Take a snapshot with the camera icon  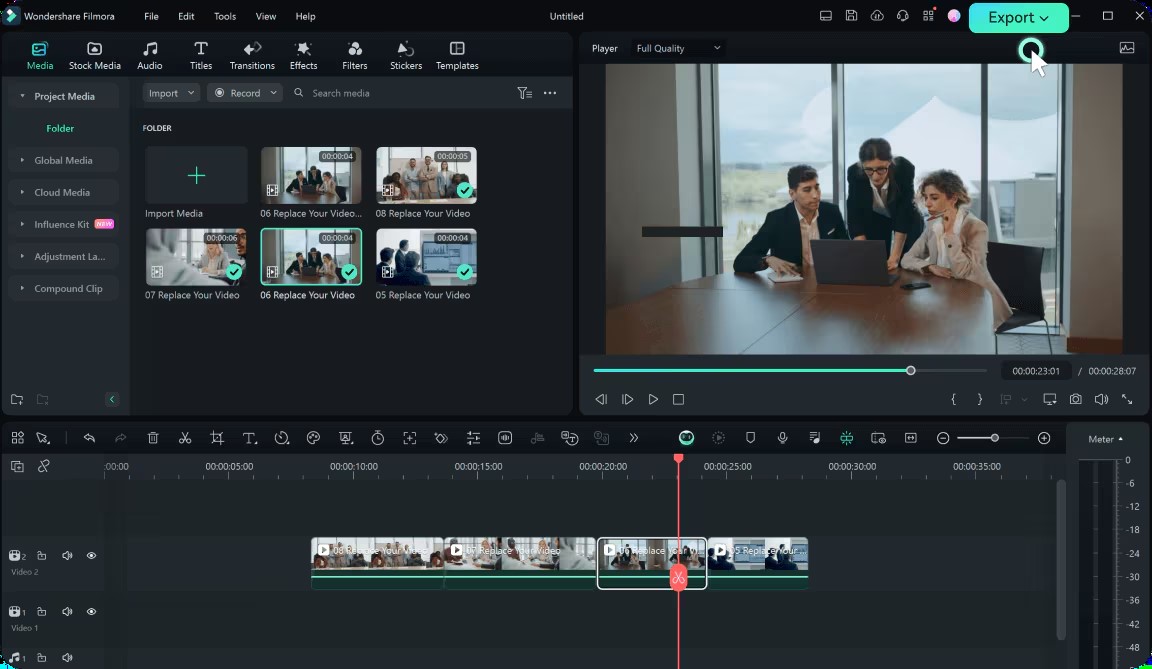pyautogui.click(x=1076, y=399)
